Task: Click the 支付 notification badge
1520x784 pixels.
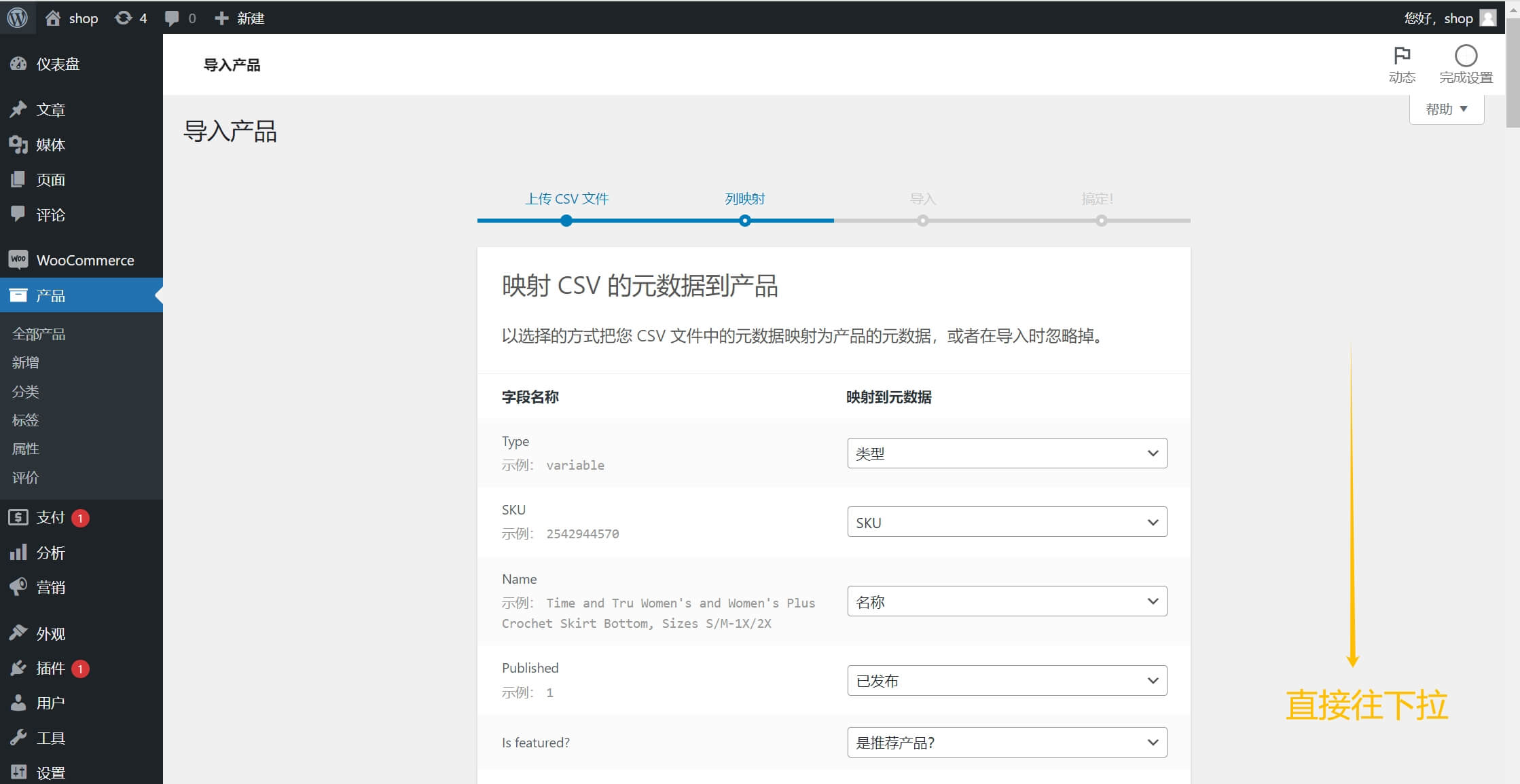Action: (80, 518)
